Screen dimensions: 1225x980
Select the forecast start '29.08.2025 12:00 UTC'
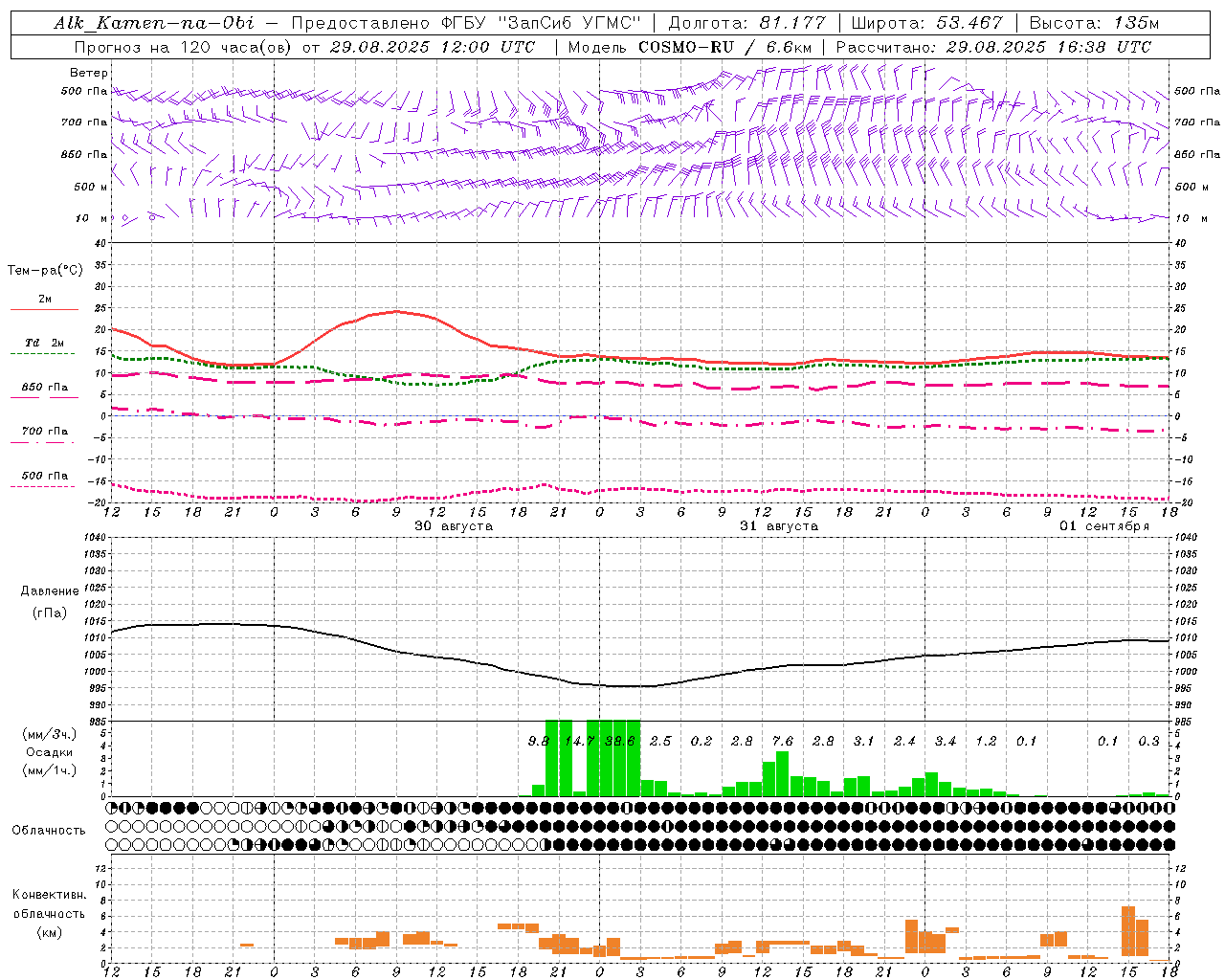point(433,47)
